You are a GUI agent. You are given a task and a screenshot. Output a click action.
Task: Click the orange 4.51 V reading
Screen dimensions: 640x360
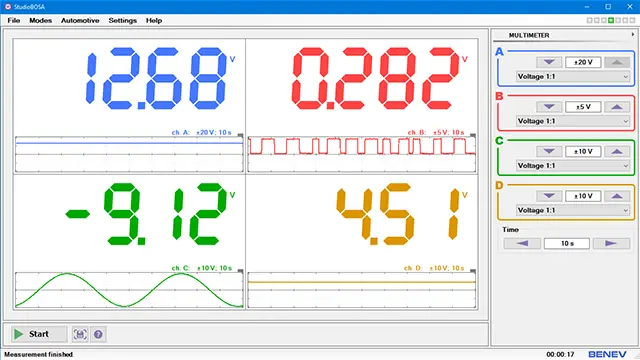click(x=398, y=214)
